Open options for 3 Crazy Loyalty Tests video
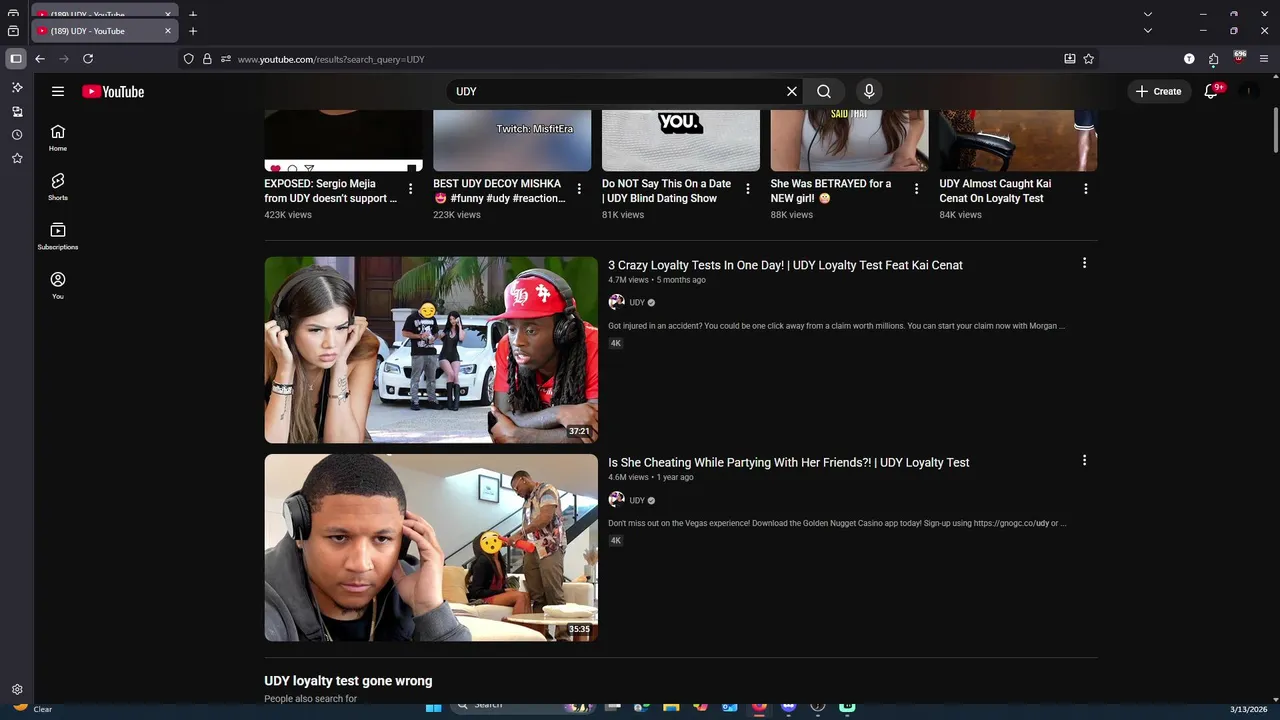Viewport: 1280px width, 720px height. [x=1084, y=263]
